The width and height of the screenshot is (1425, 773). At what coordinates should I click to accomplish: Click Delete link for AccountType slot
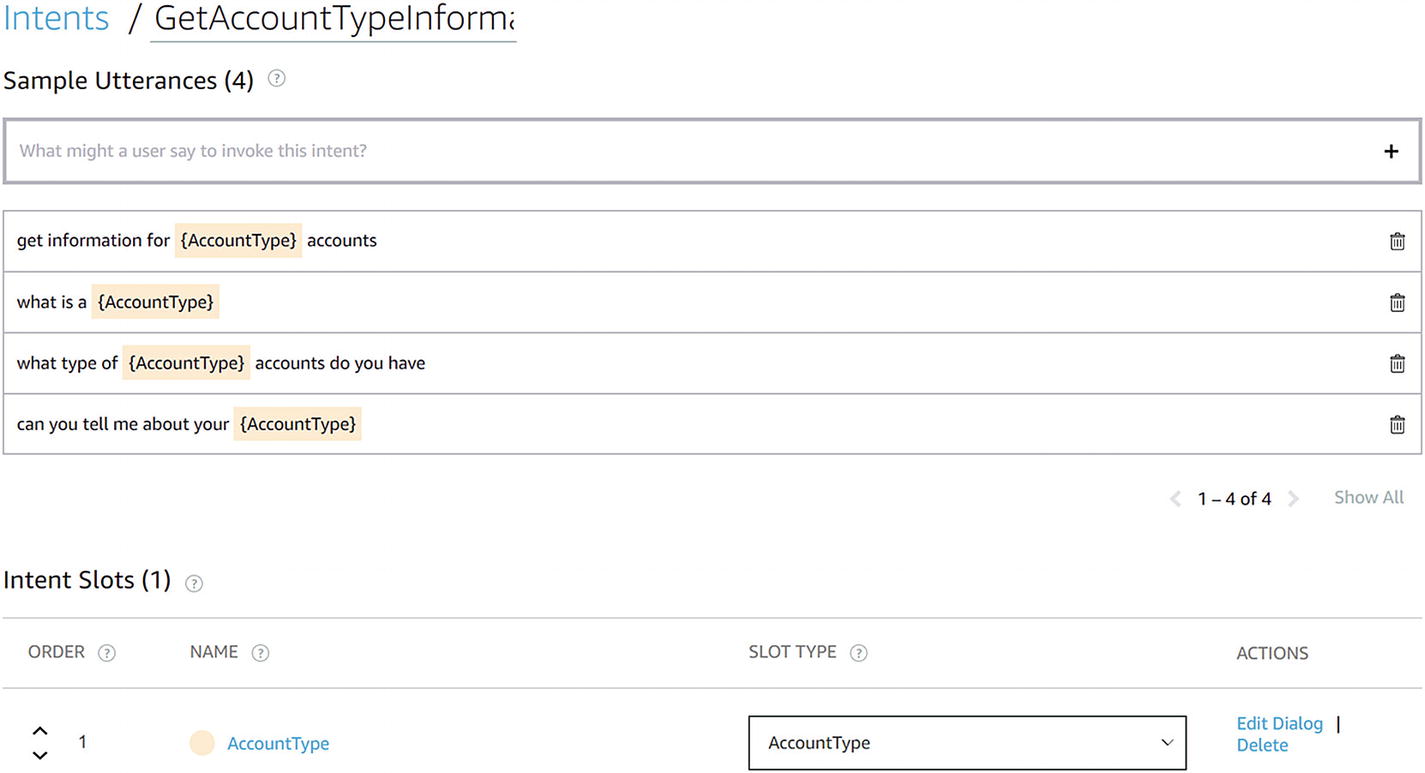(x=1262, y=745)
